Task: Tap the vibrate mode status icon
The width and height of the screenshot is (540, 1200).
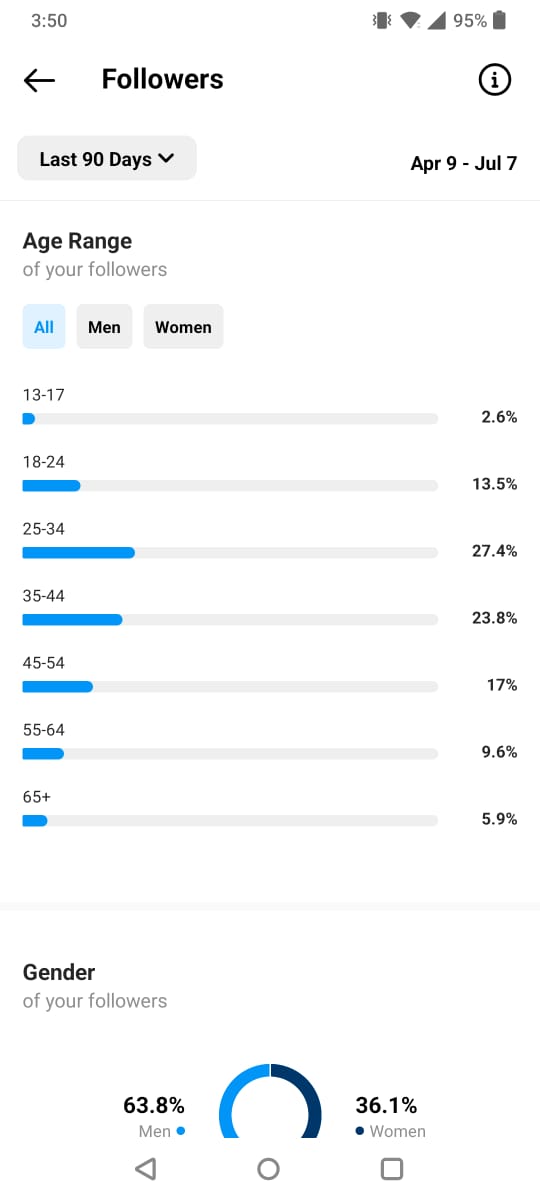Action: (381, 20)
